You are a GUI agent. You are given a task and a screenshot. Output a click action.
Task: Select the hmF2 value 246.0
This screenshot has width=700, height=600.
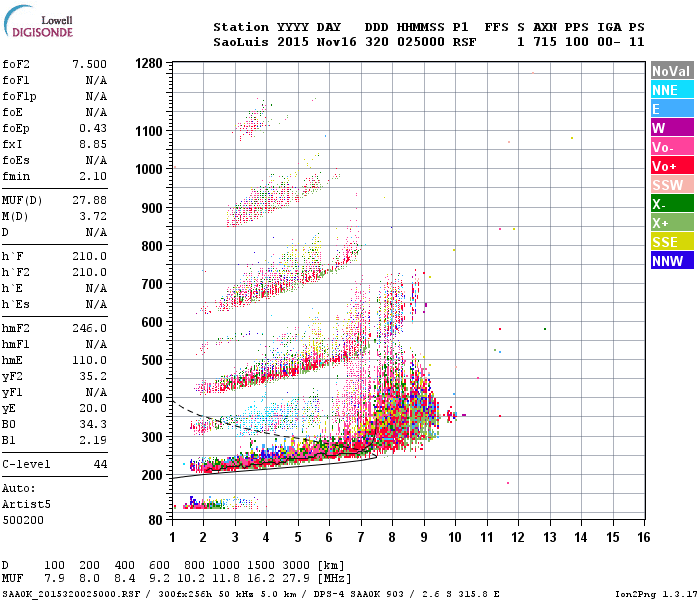pyautogui.click(x=90, y=329)
